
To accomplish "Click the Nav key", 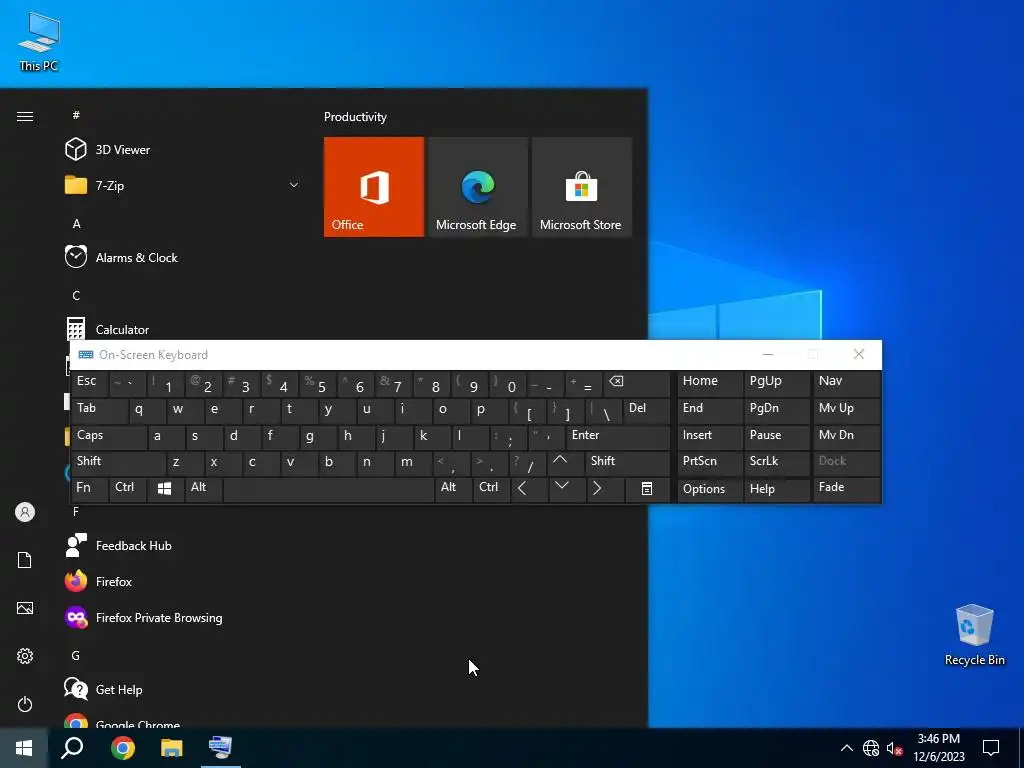I will pyautogui.click(x=846, y=383).
